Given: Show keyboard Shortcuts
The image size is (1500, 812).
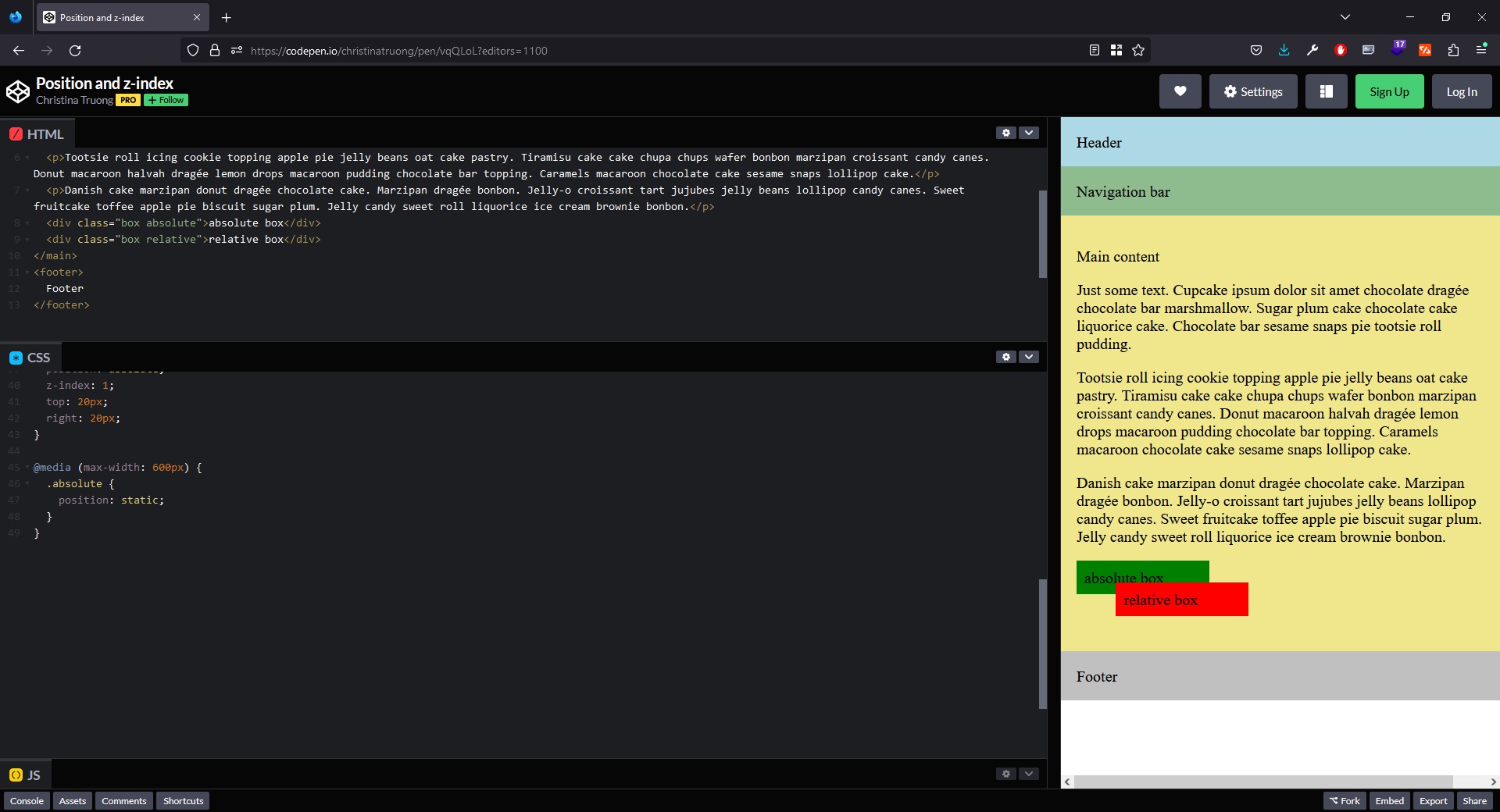Looking at the screenshot, I should tap(183, 801).
